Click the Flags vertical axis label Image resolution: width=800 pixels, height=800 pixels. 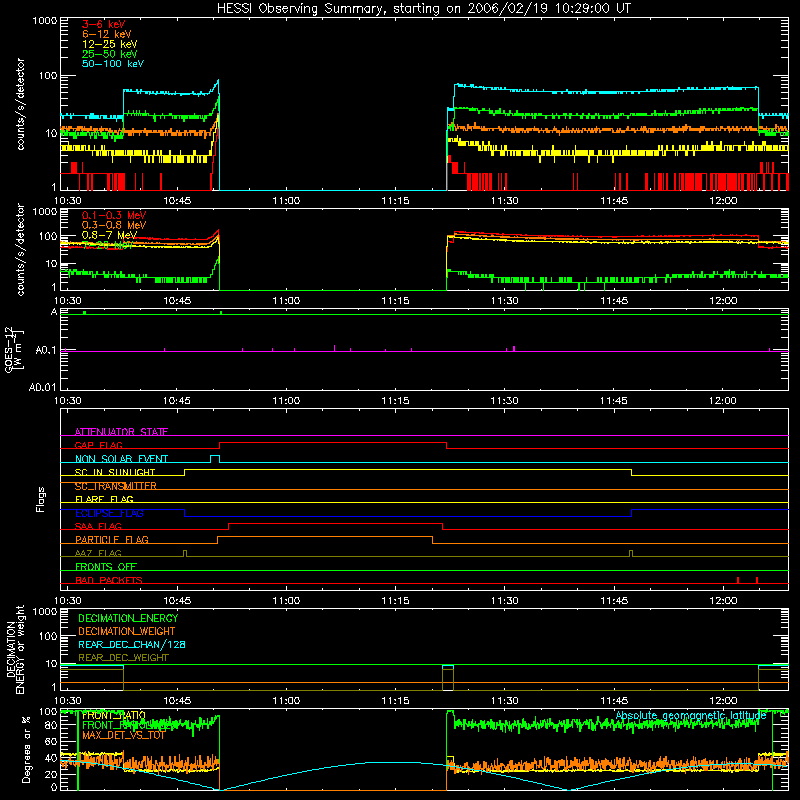tap(41, 499)
